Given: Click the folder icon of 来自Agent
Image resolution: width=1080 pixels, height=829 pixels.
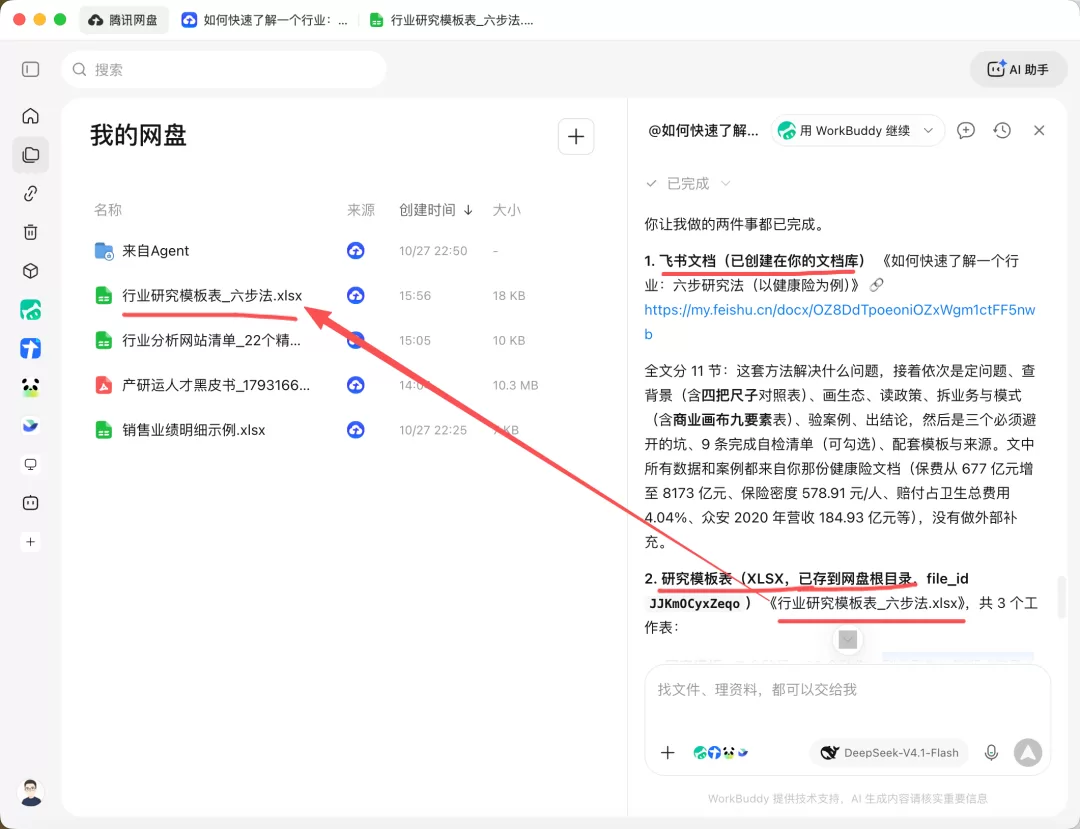Looking at the screenshot, I should point(103,251).
